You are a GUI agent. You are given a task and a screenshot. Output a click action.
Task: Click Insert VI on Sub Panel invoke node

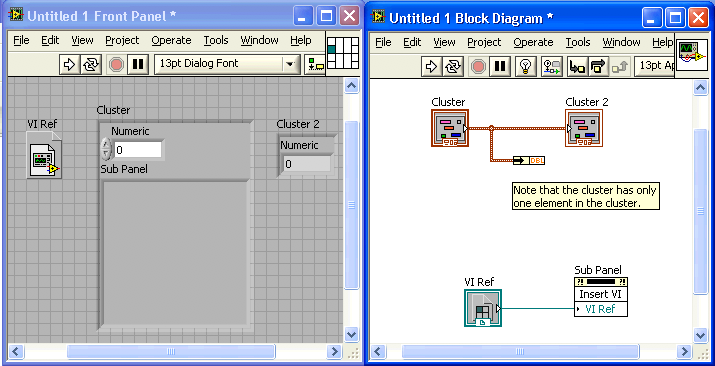[x=601, y=294]
